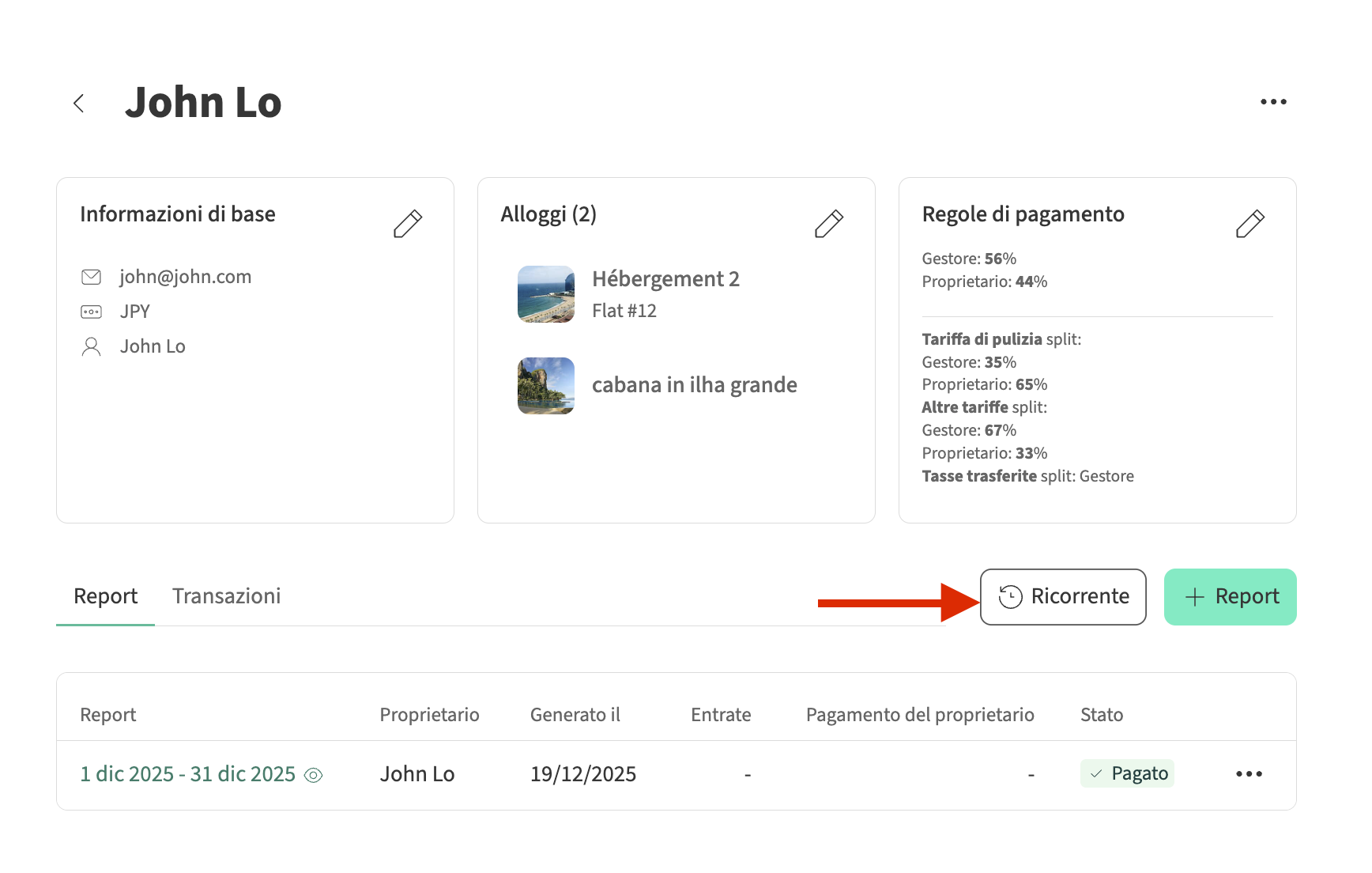
Task: Click the back arrow beside John Lo
Action: click(79, 103)
